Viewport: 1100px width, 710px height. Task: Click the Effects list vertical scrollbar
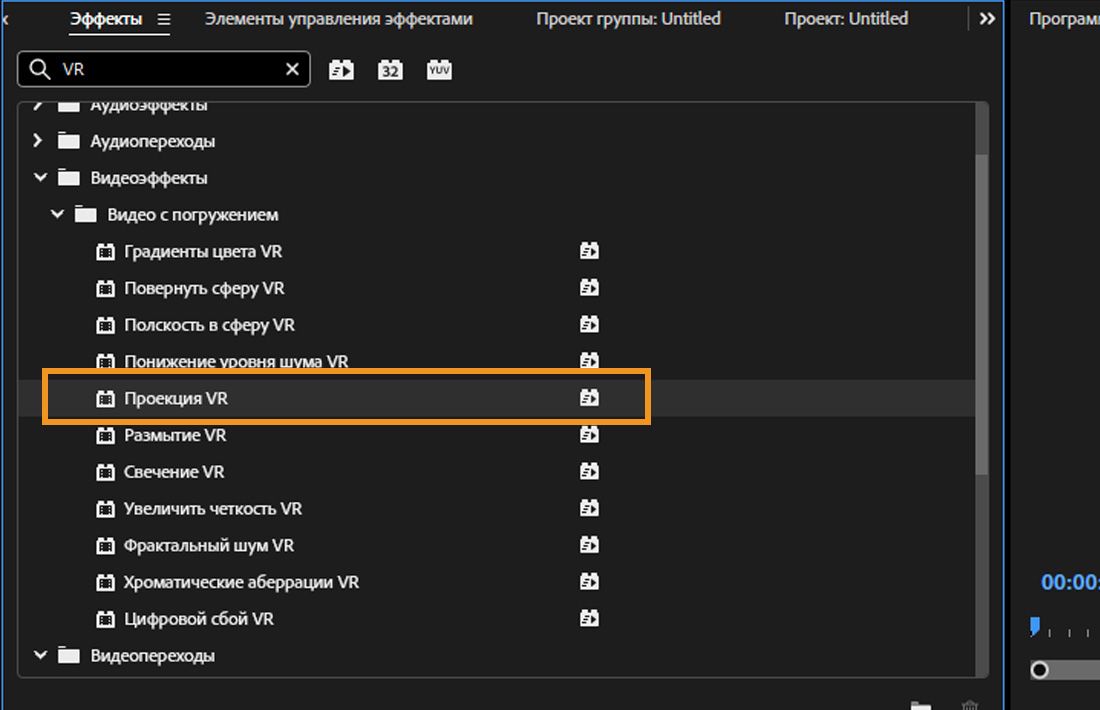click(x=981, y=314)
